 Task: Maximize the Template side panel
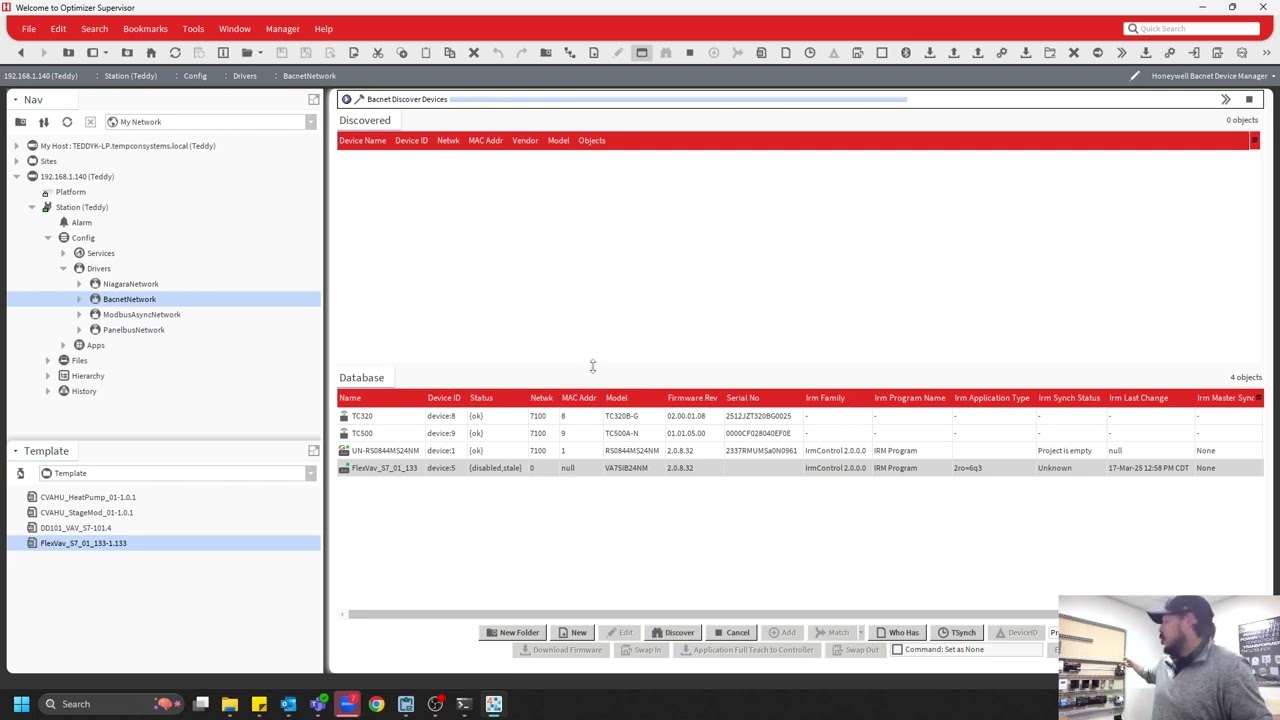[314, 451]
